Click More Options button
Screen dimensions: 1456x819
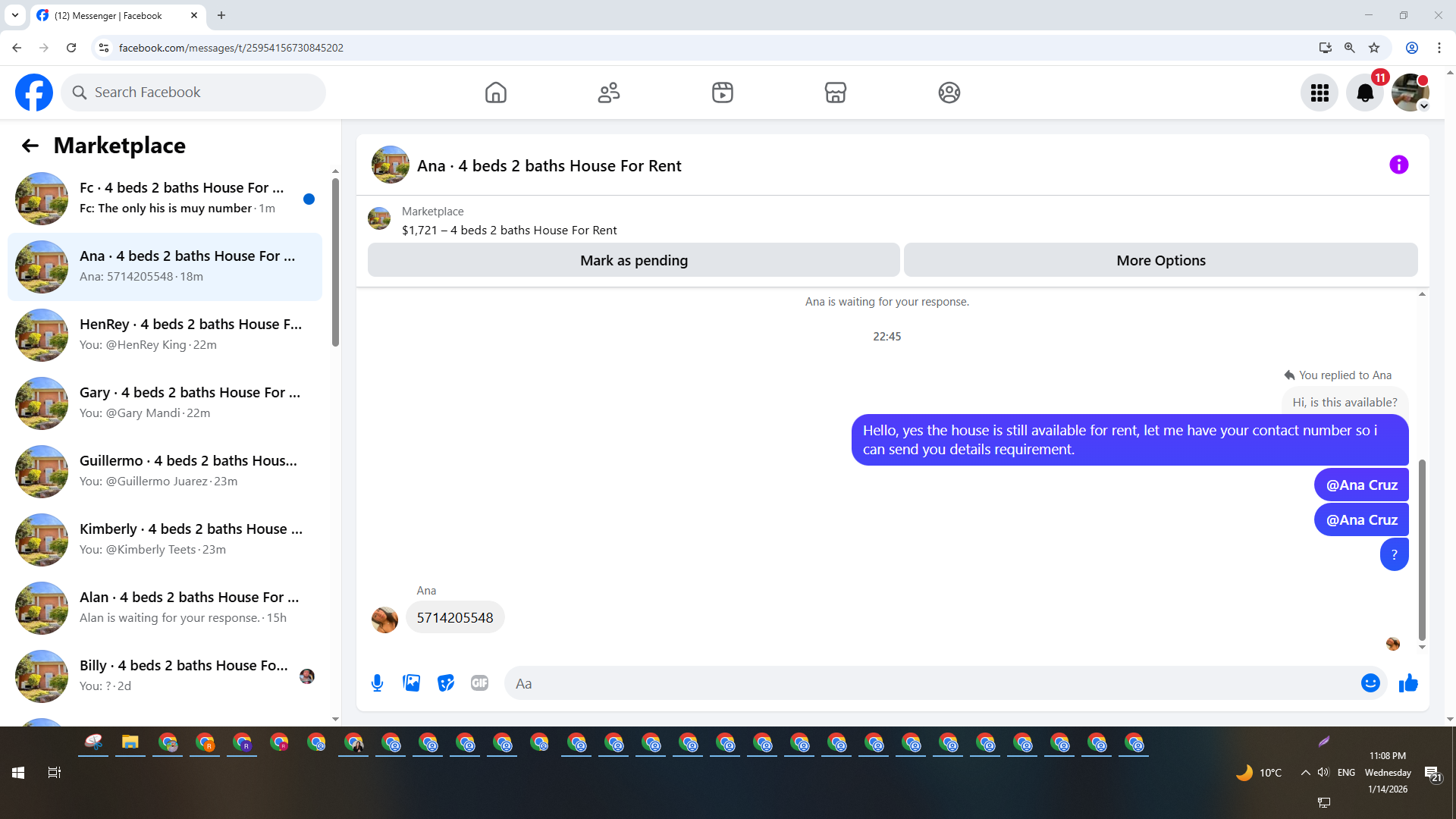[1160, 260]
